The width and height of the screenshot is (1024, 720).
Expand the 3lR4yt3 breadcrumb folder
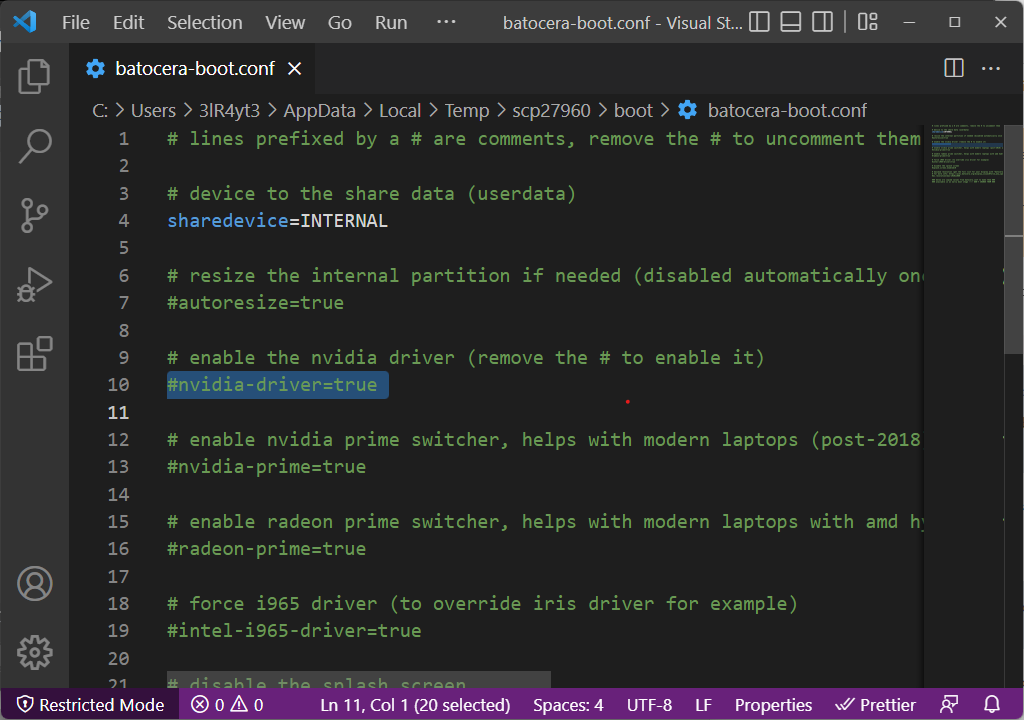tap(229, 110)
